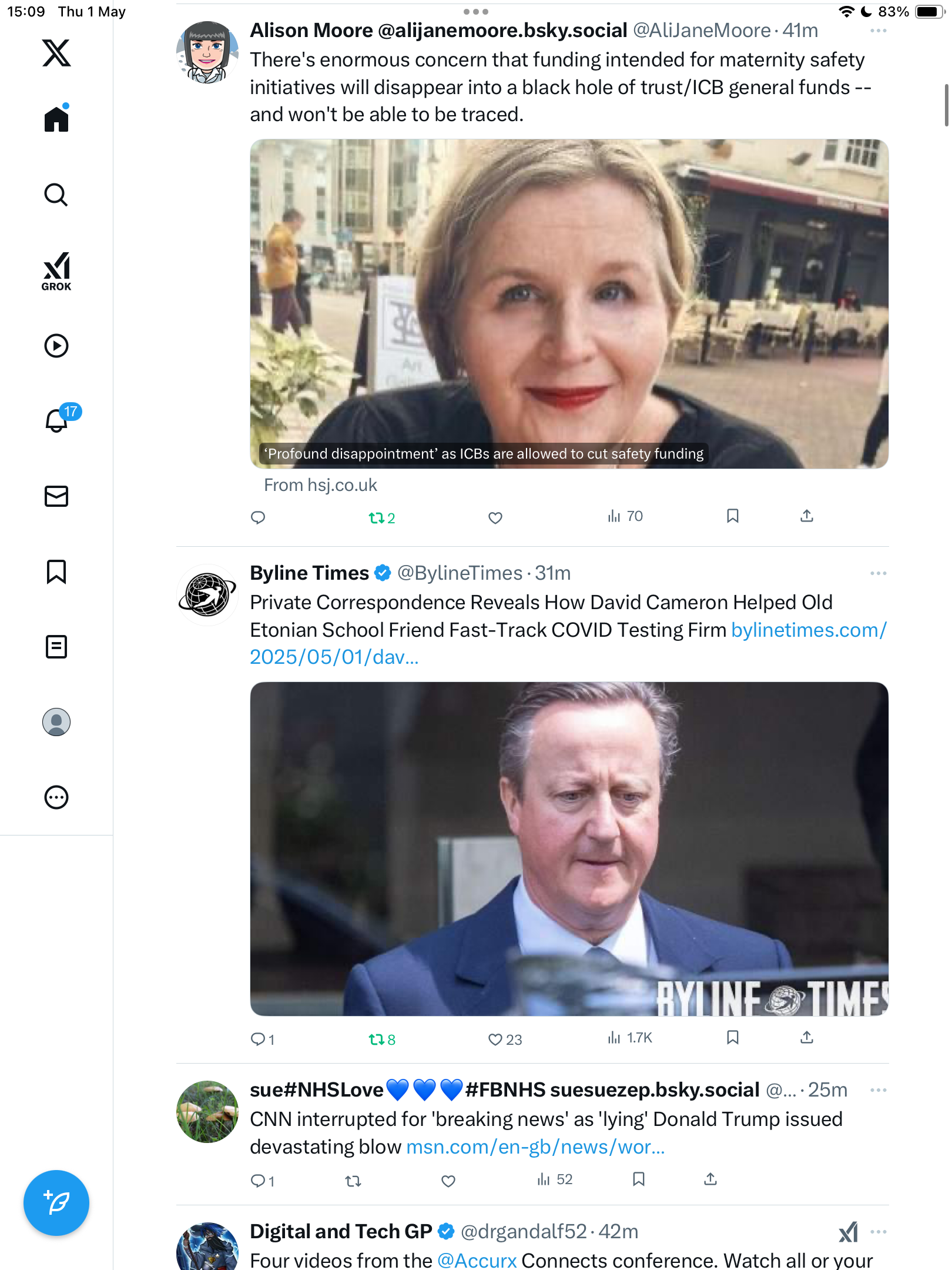952x1270 pixels.
Task: Click the page scrollbar on right edge
Action: (x=946, y=106)
